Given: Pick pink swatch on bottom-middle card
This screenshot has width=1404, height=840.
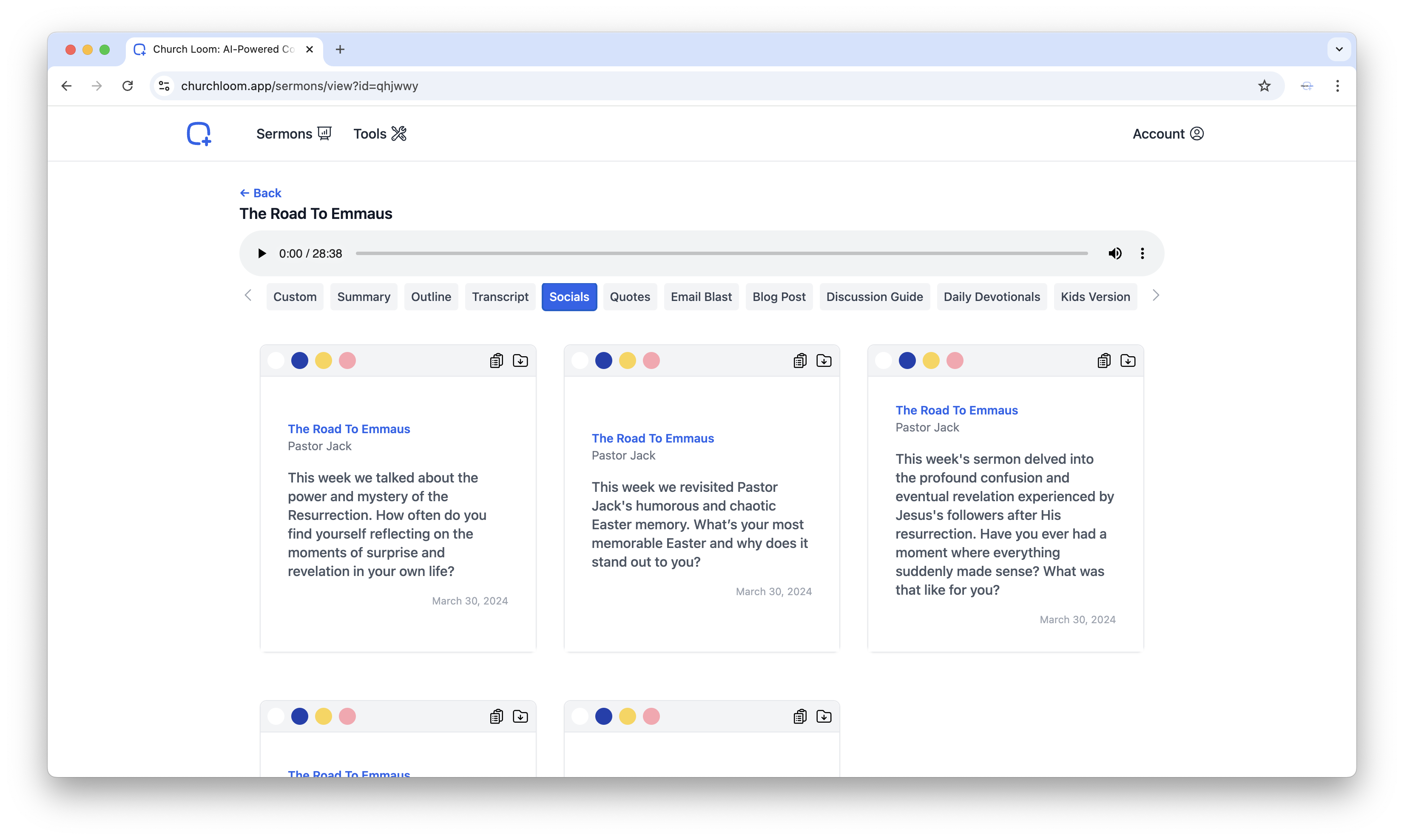Looking at the screenshot, I should (x=651, y=717).
